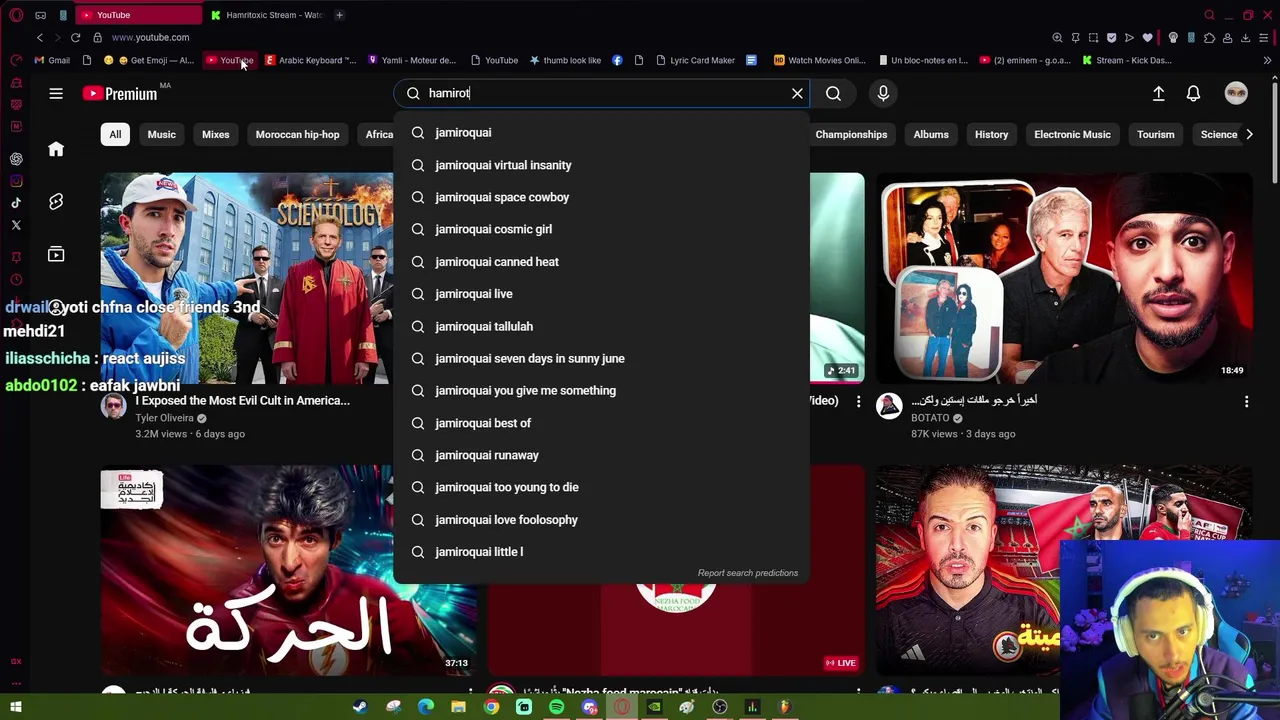Open the Windows Start button
Image resolution: width=1280 pixels, height=720 pixels.
point(15,707)
